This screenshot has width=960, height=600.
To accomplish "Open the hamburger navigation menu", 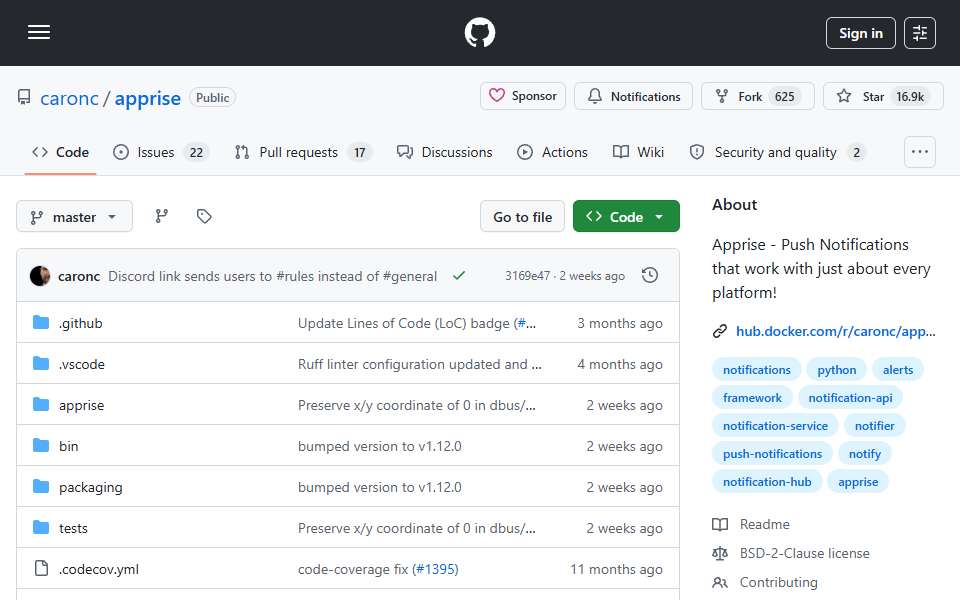I will click(39, 32).
